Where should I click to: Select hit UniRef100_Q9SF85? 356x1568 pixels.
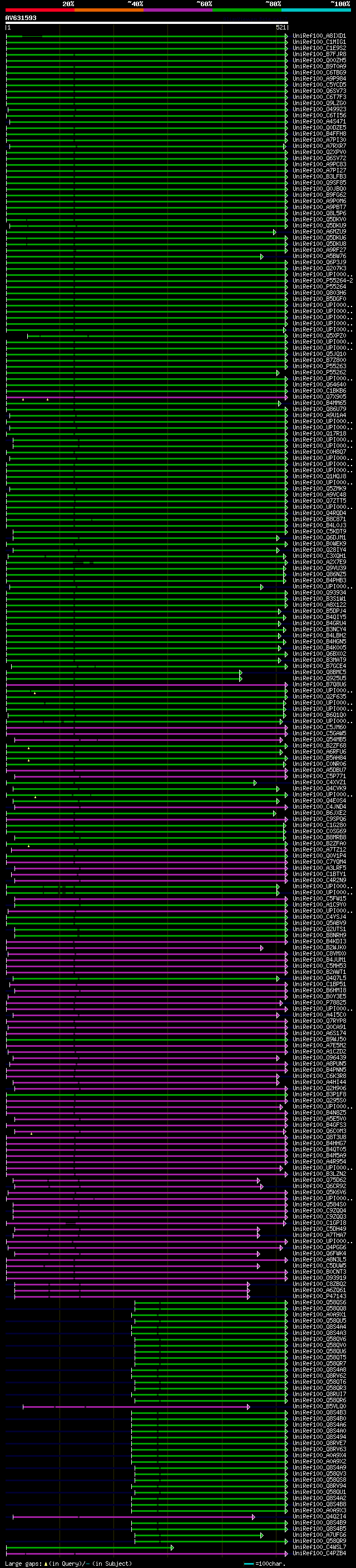(x=319, y=182)
